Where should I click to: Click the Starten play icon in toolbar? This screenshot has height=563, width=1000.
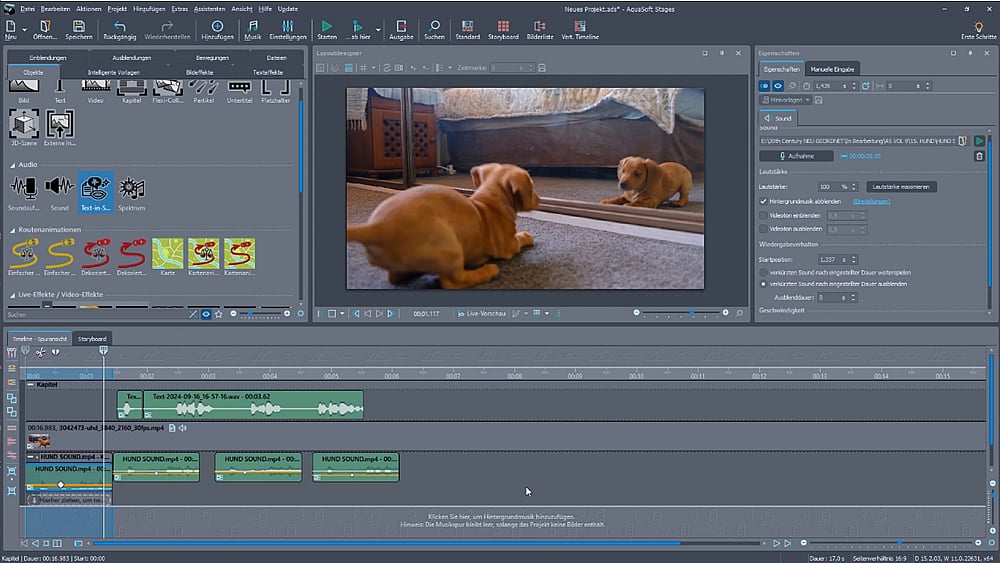[326, 27]
